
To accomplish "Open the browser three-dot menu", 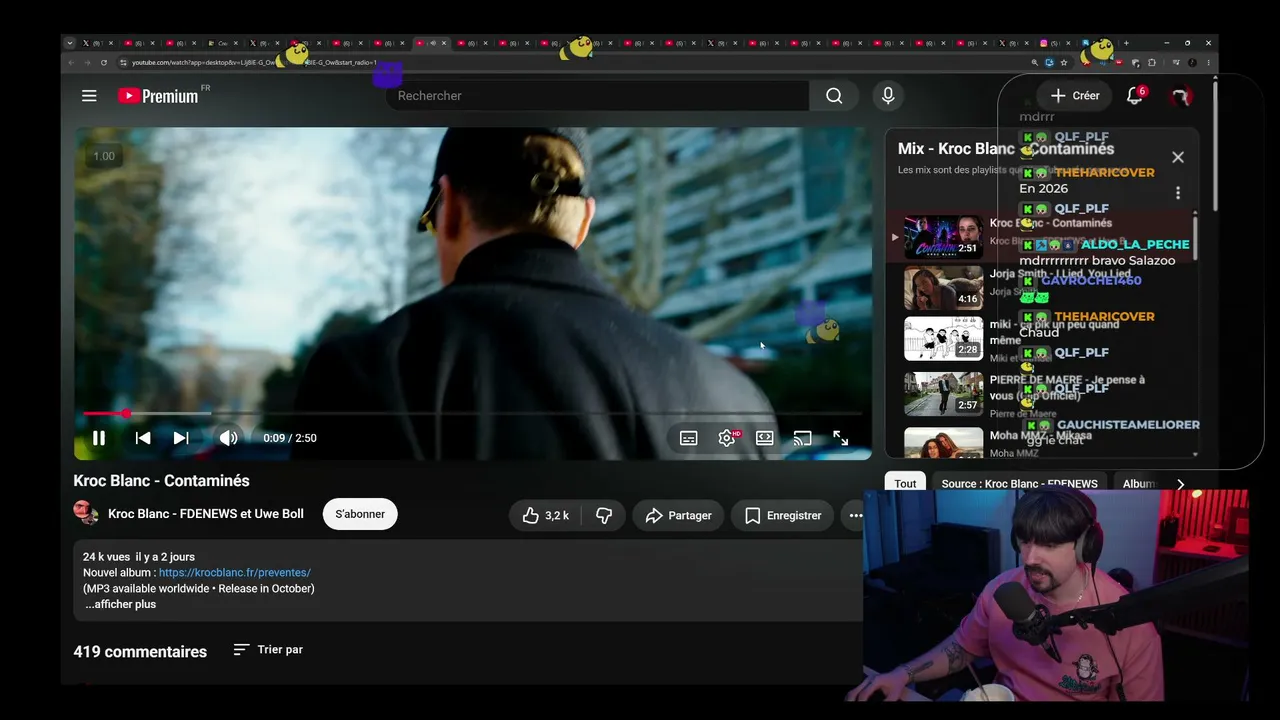I will point(1209,62).
